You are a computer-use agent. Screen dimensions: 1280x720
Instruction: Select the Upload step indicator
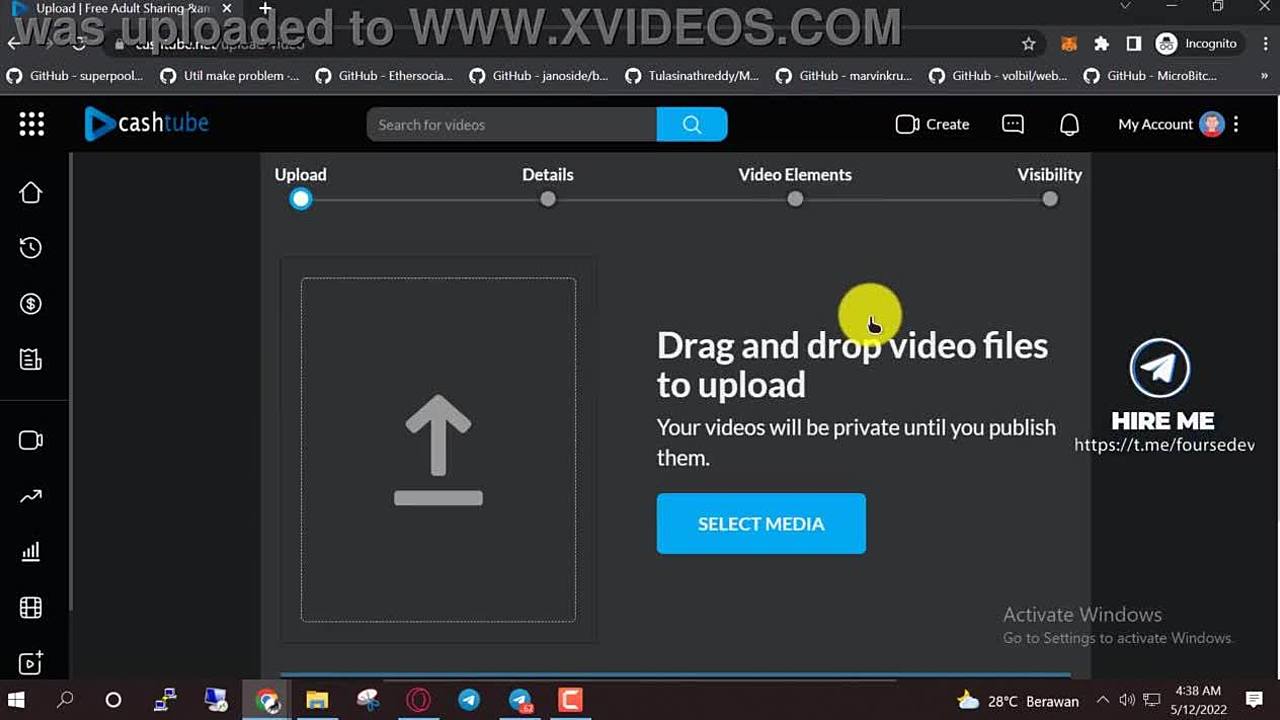coord(301,199)
